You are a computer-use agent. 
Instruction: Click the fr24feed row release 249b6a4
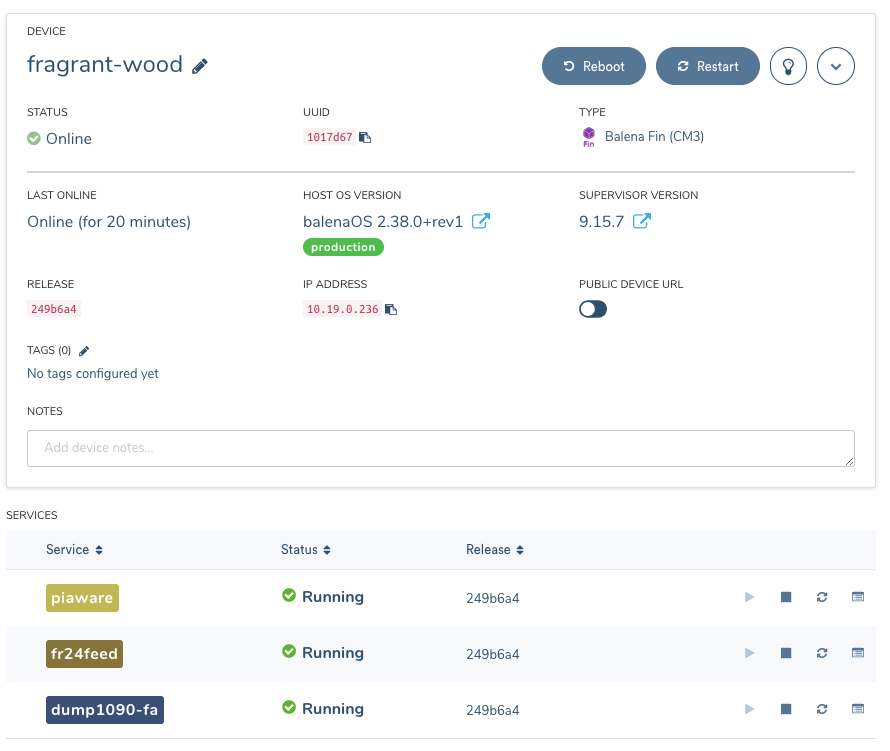point(493,654)
